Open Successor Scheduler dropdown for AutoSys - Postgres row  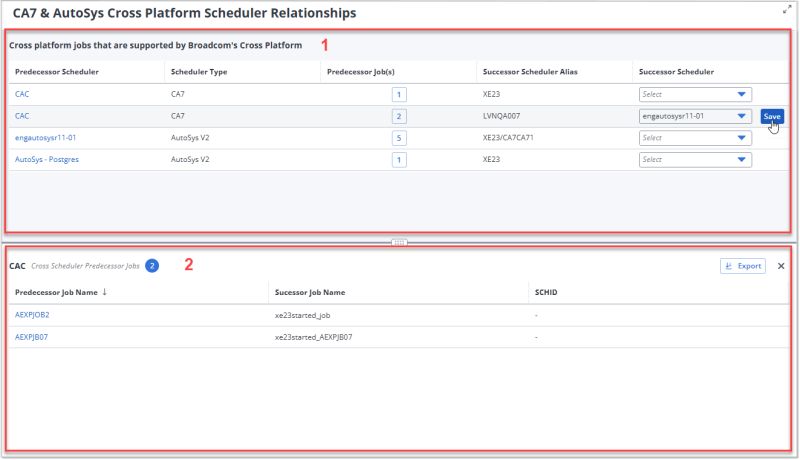click(695, 160)
